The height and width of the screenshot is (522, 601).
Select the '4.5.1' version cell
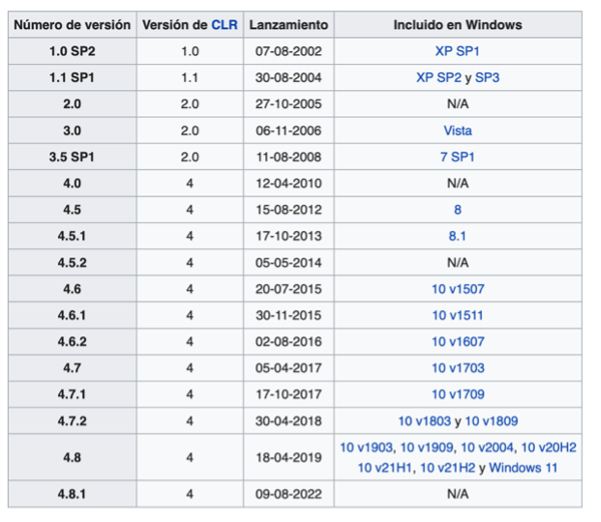(72, 236)
